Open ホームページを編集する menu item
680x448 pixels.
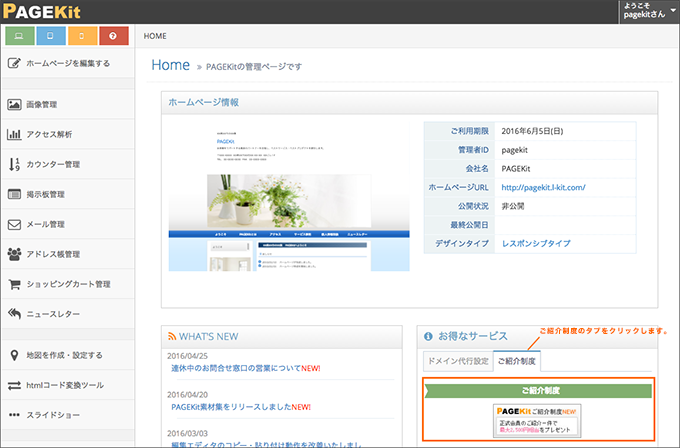pos(68,63)
